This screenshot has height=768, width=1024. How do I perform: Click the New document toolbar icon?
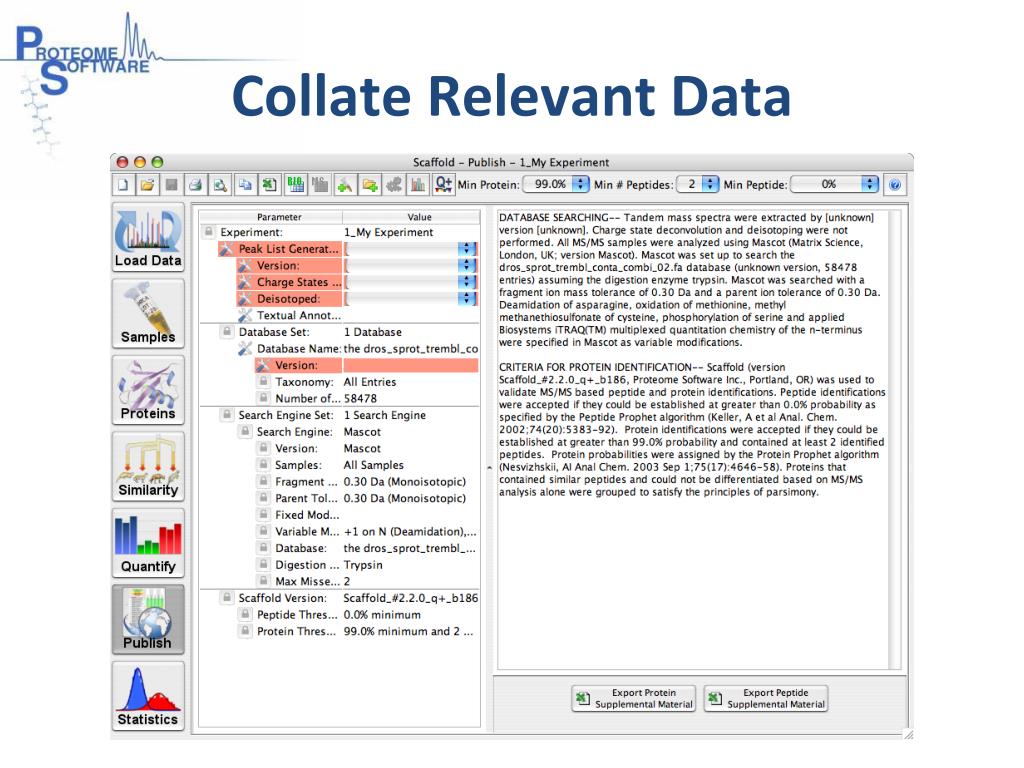123,185
